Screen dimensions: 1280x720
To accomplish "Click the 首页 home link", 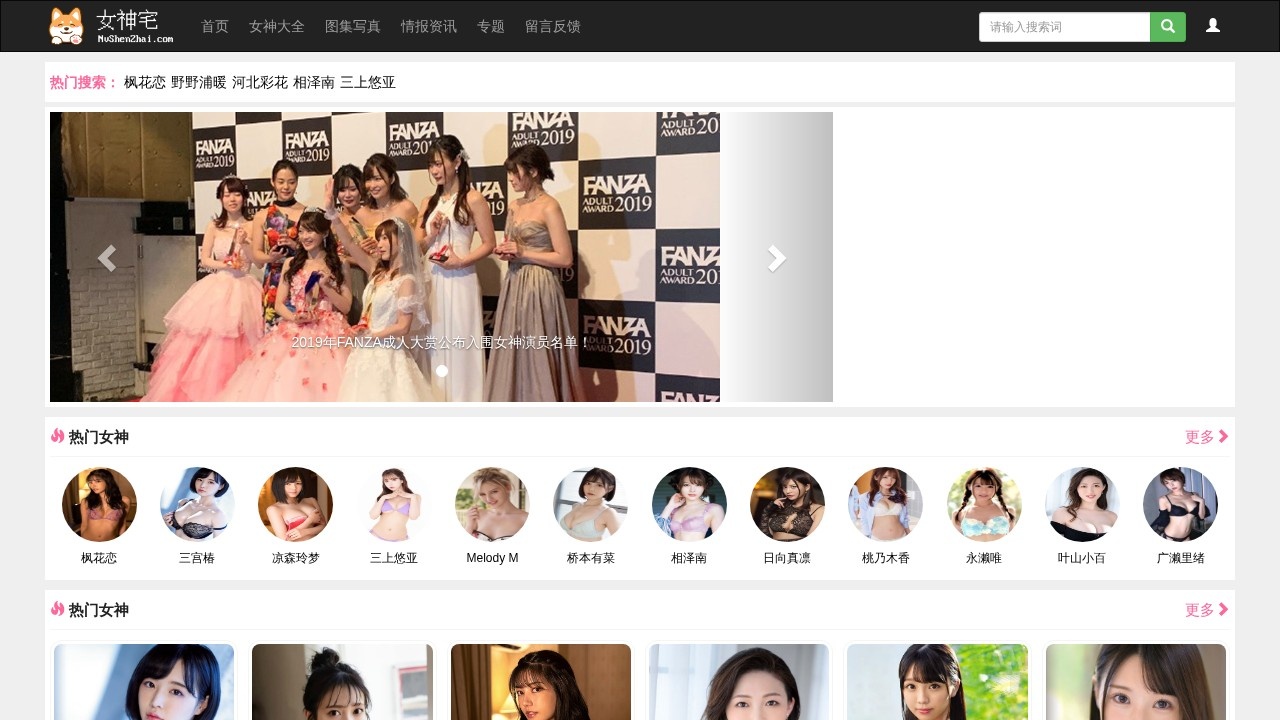I will [x=215, y=26].
